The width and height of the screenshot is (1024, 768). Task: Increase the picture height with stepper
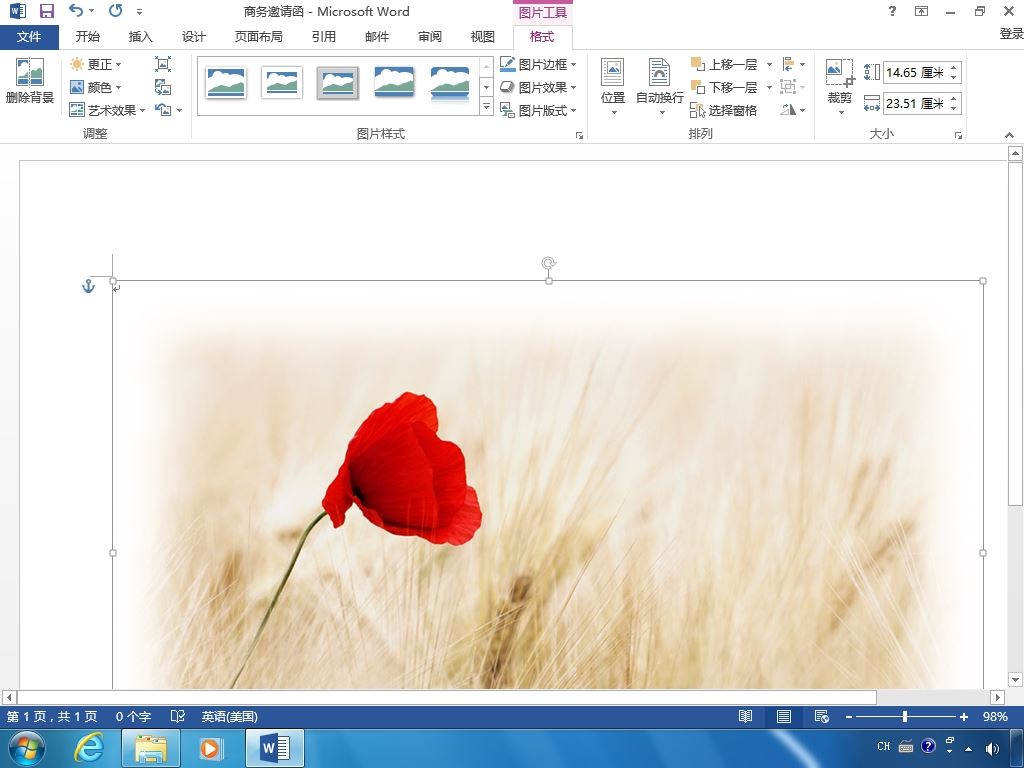(x=954, y=67)
